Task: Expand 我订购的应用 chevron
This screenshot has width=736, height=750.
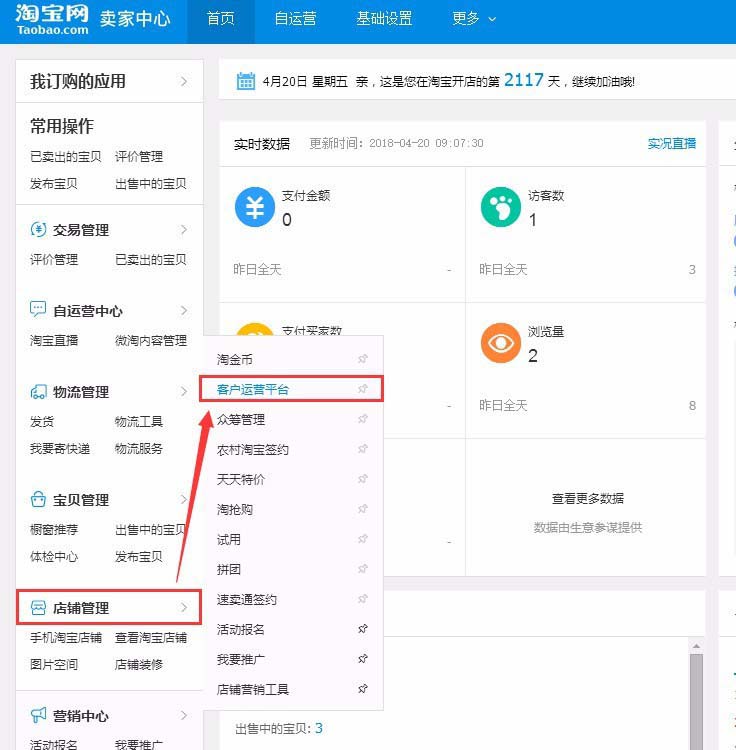Action: tap(184, 81)
